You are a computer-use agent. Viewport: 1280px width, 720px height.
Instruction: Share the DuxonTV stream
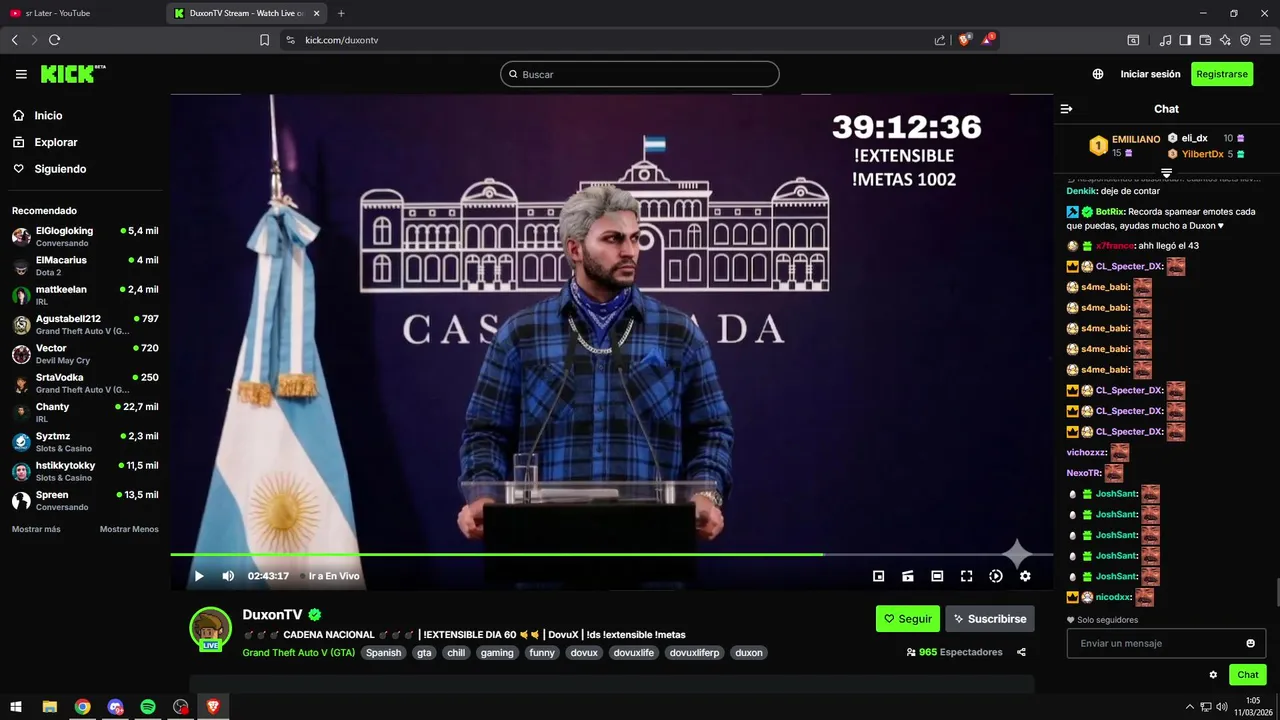point(1021,652)
